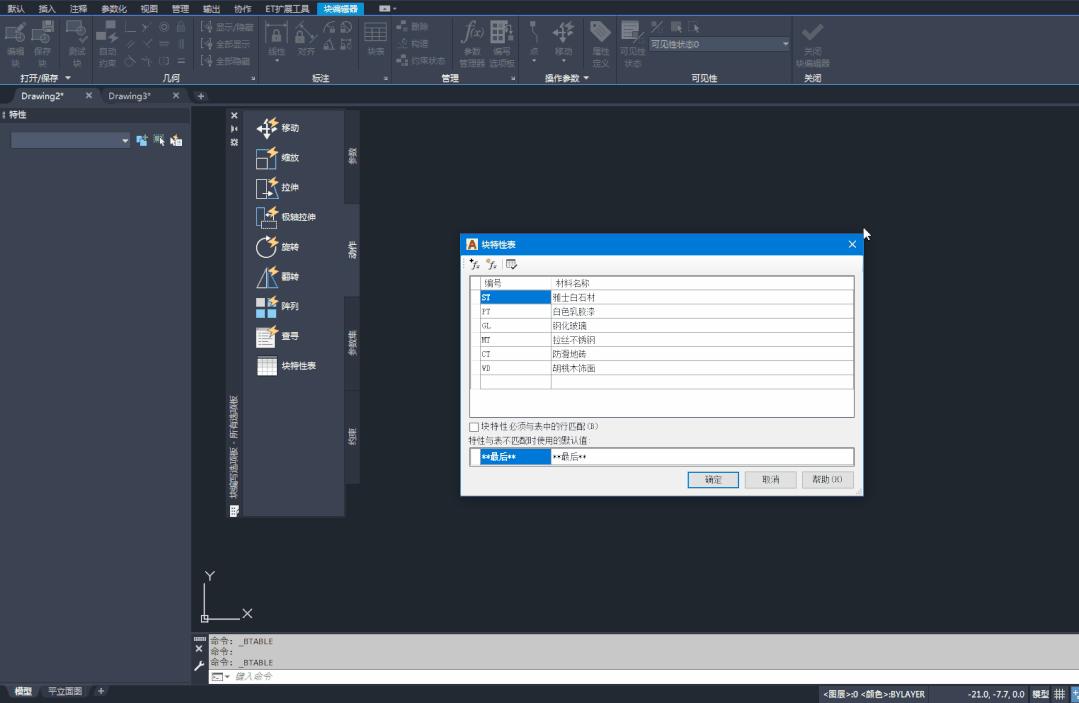Click the add properties fx icon in dialog

(475, 264)
